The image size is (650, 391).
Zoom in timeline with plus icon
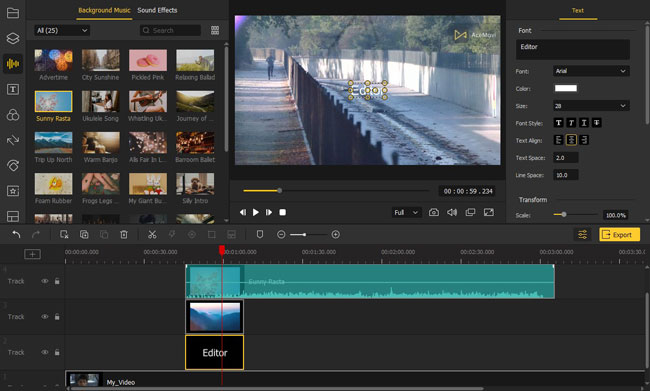pos(336,235)
